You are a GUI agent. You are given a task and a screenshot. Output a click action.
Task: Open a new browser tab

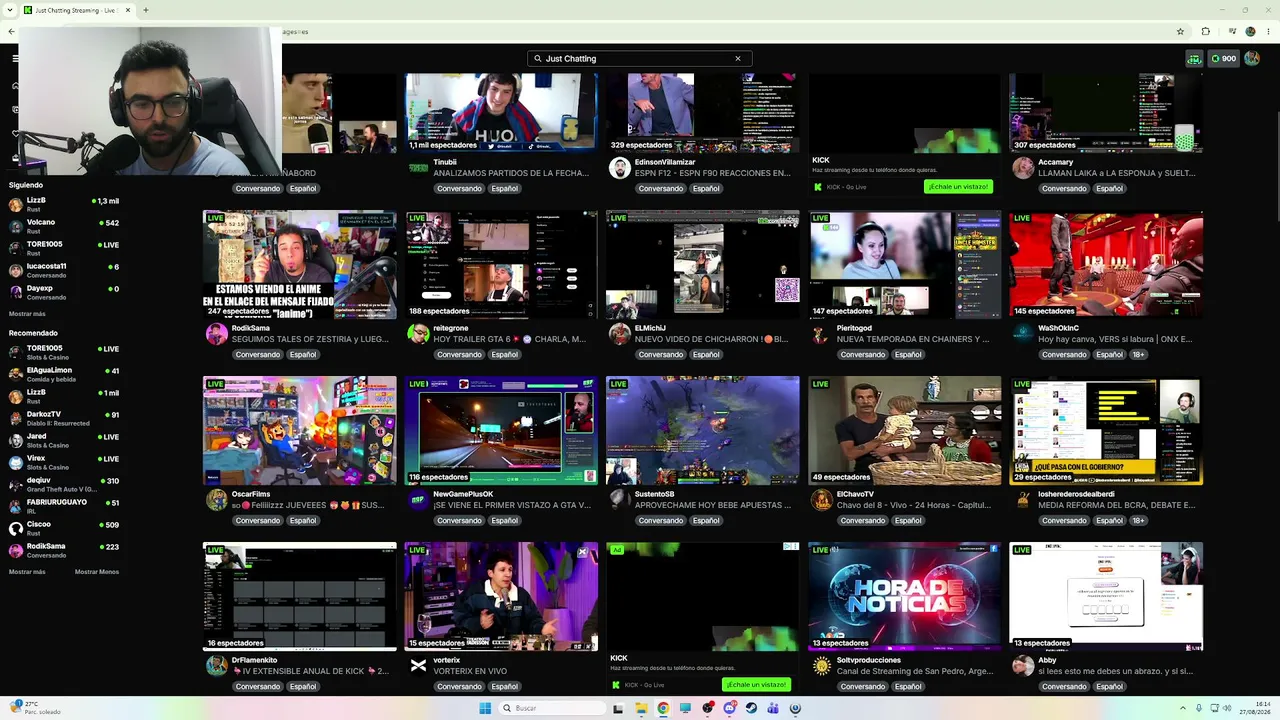click(x=146, y=10)
